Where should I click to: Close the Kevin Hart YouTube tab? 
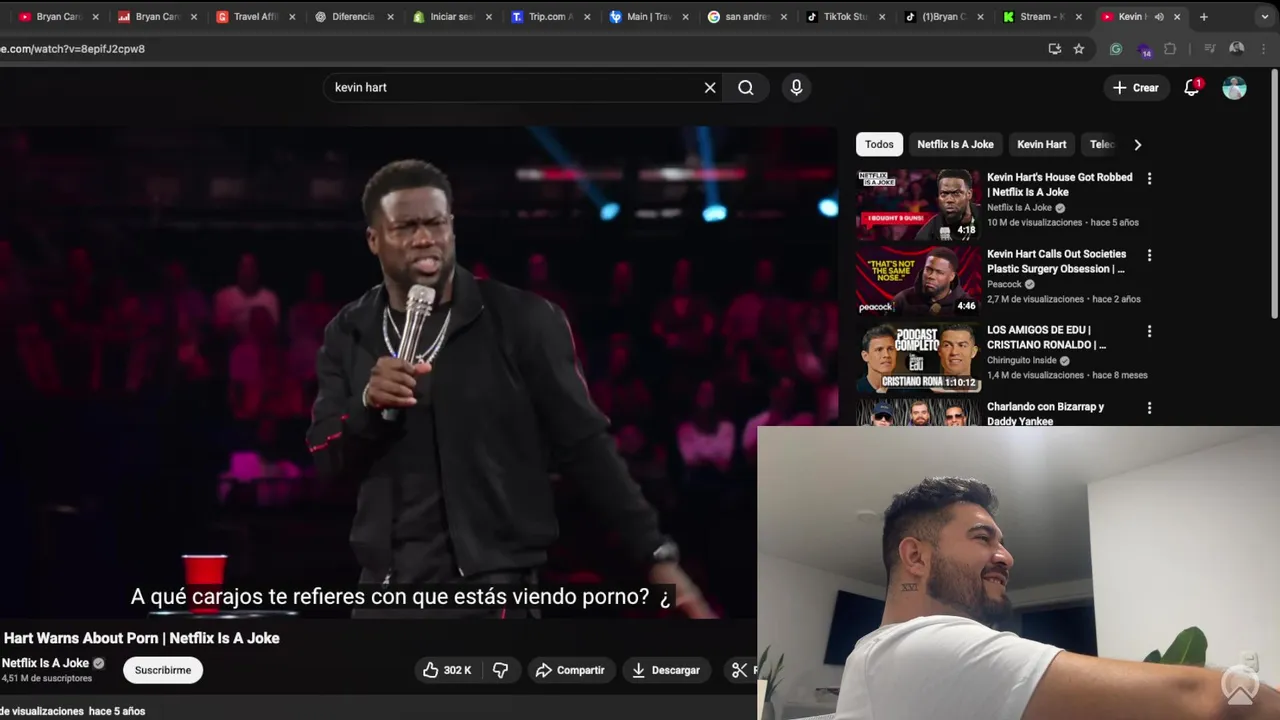tap(1178, 17)
